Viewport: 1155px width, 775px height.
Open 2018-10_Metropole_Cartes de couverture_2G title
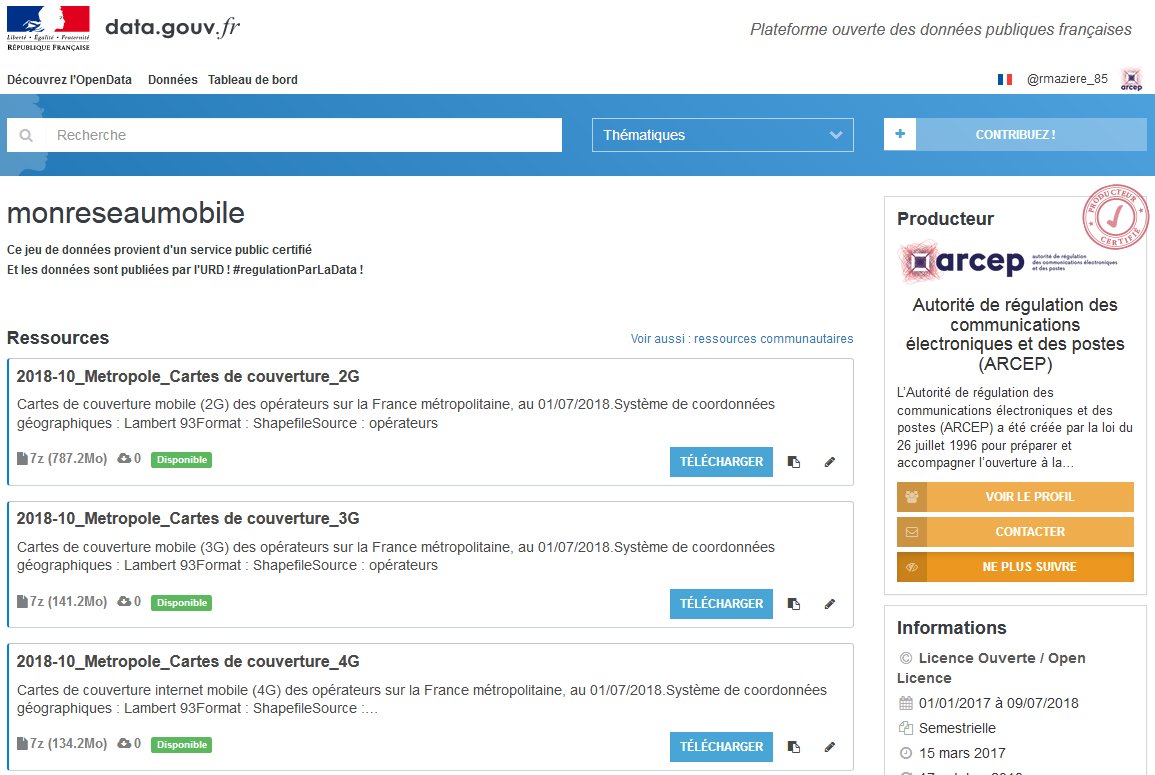click(188, 376)
